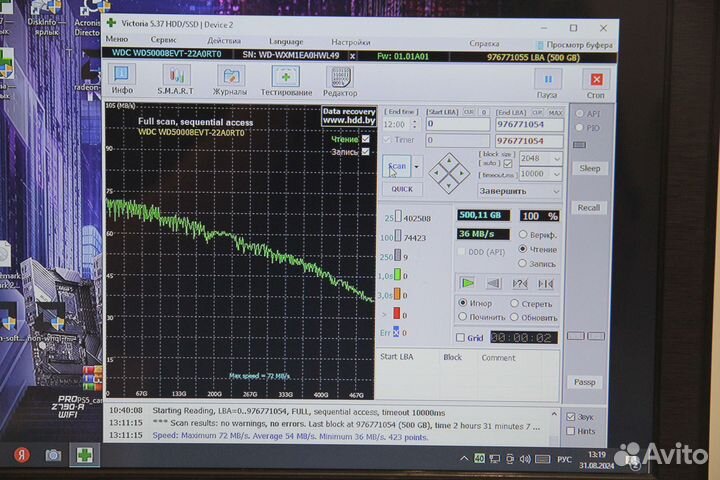Viewport: 720px width, 480px height.
Task: Open the Завершить action dropdown
Action: coord(519,191)
